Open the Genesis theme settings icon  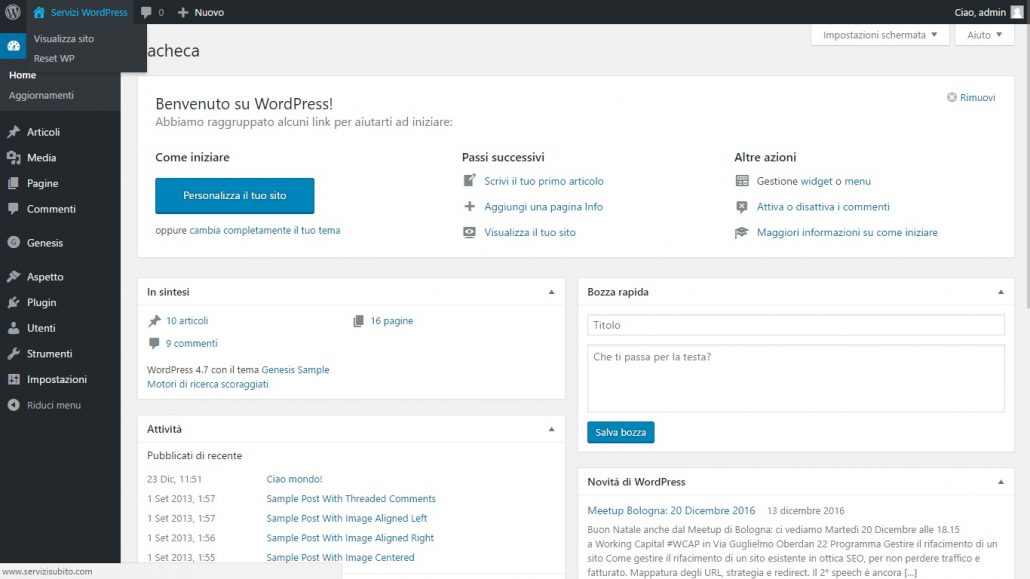click(x=14, y=242)
